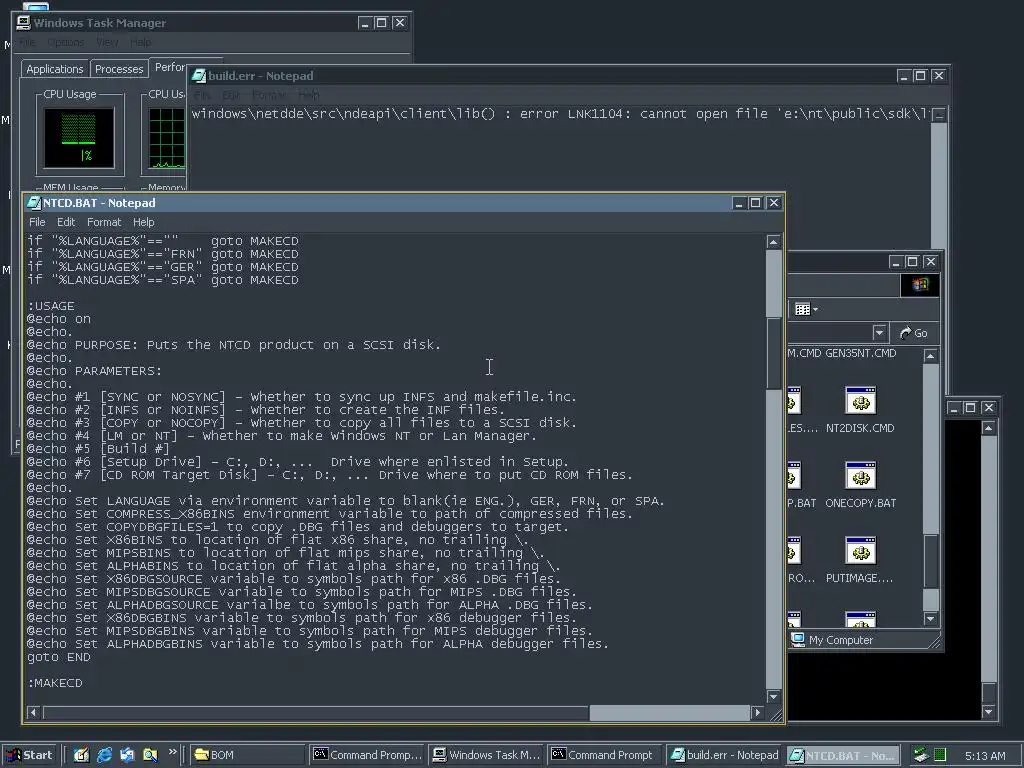This screenshot has width=1024, height=768.
Task: Open the Edit menu in NTCD.BAT Notepad
Action: pos(66,222)
